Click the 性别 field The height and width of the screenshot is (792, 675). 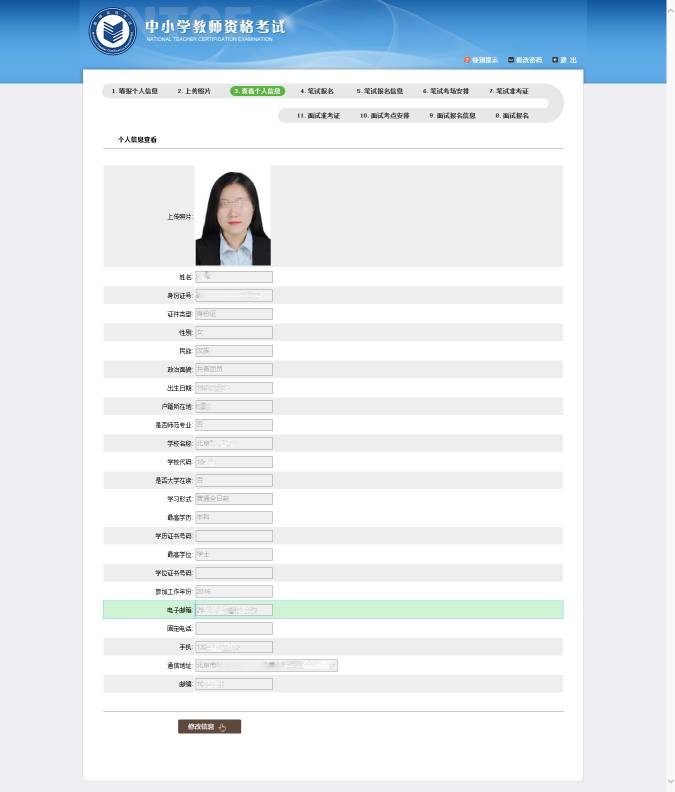[234, 332]
